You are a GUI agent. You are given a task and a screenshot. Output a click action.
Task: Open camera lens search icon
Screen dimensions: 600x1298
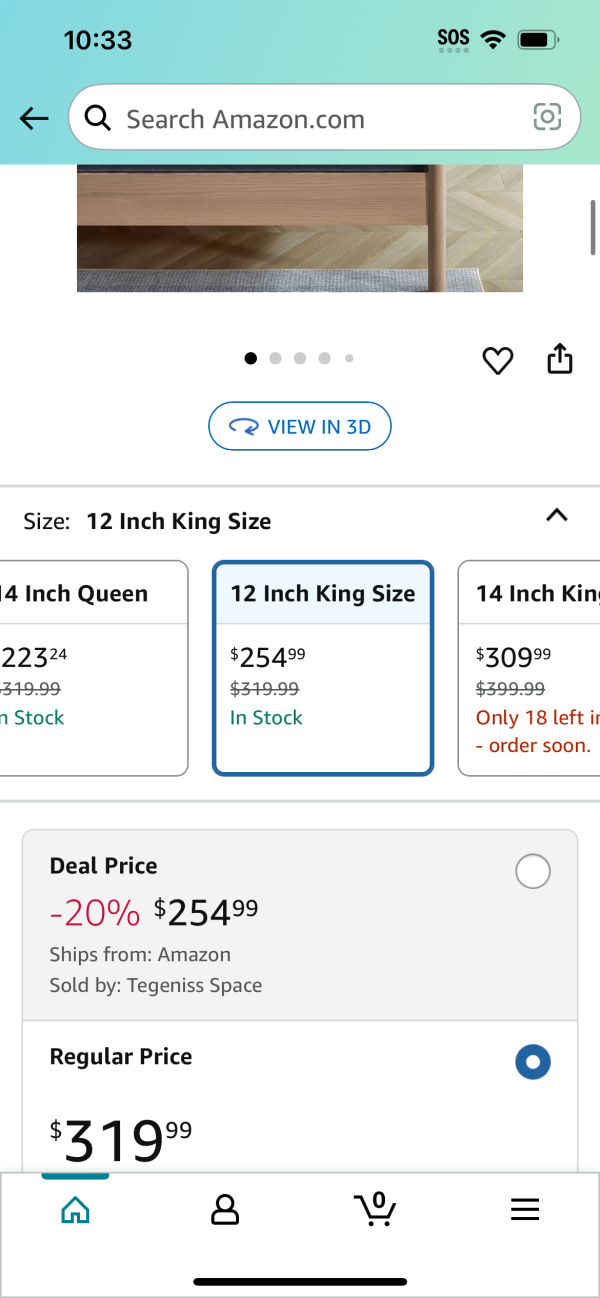point(547,118)
